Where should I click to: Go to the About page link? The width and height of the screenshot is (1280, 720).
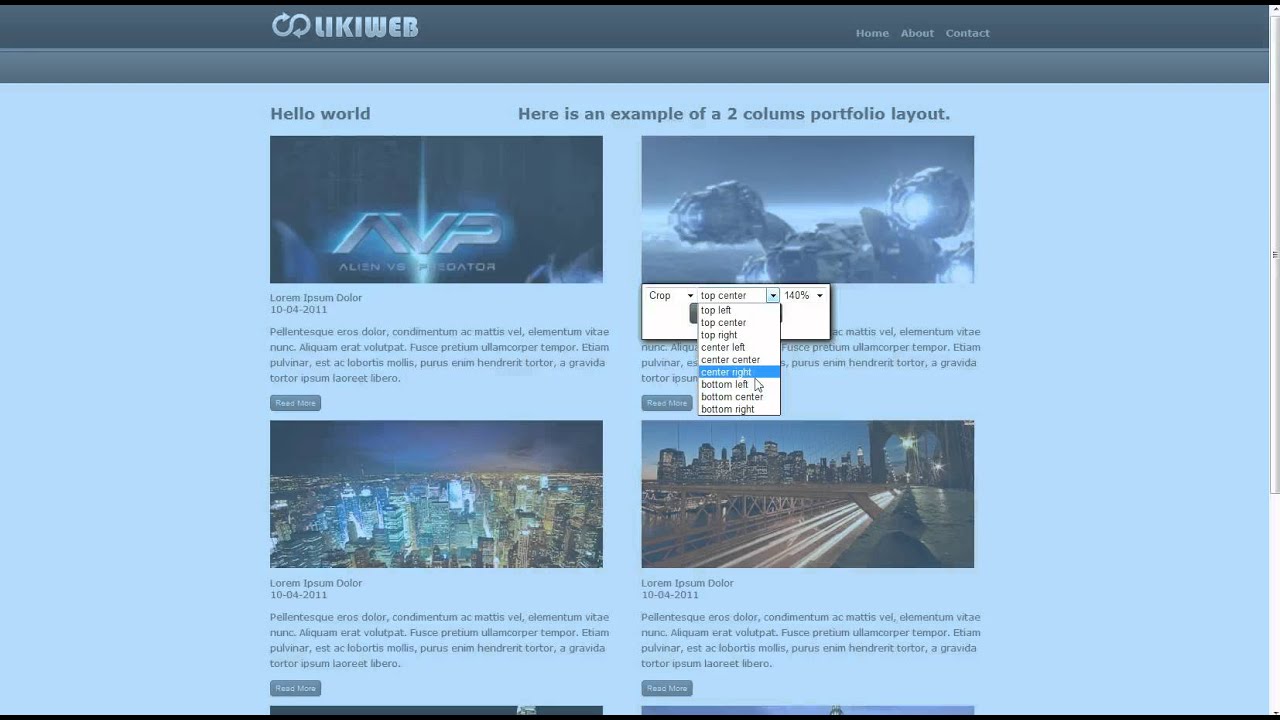click(917, 33)
